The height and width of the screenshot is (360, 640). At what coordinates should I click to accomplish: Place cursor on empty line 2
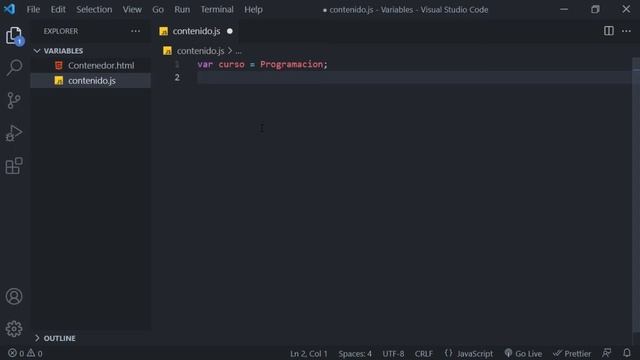coord(414,77)
